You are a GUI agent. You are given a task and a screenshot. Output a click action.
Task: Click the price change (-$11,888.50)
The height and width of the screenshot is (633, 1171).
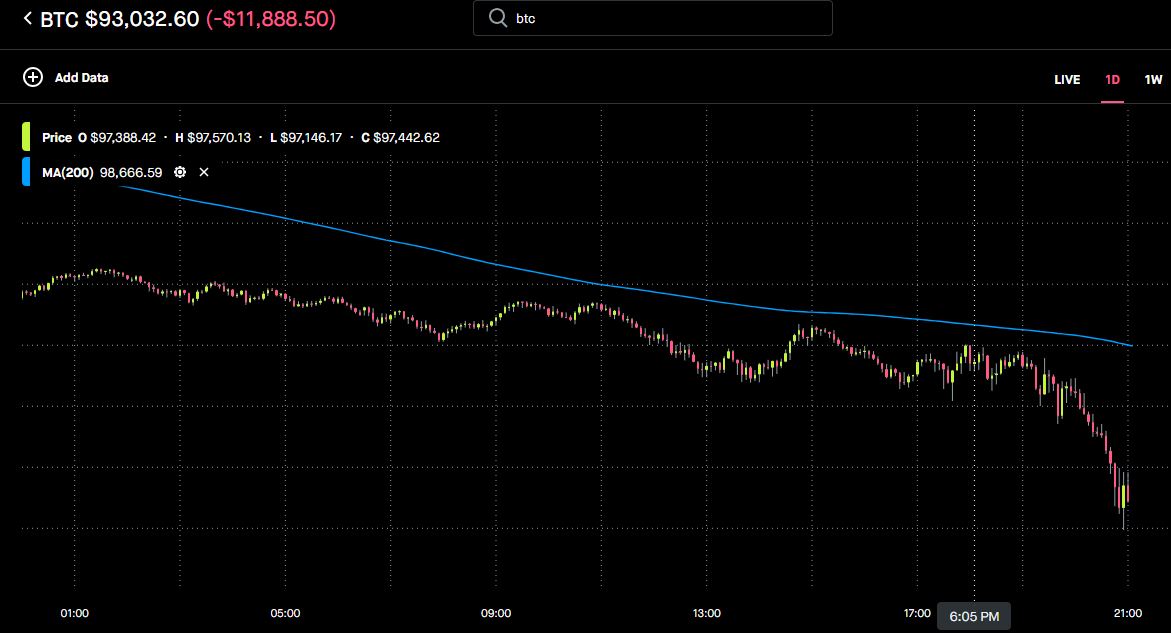pos(271,19)
